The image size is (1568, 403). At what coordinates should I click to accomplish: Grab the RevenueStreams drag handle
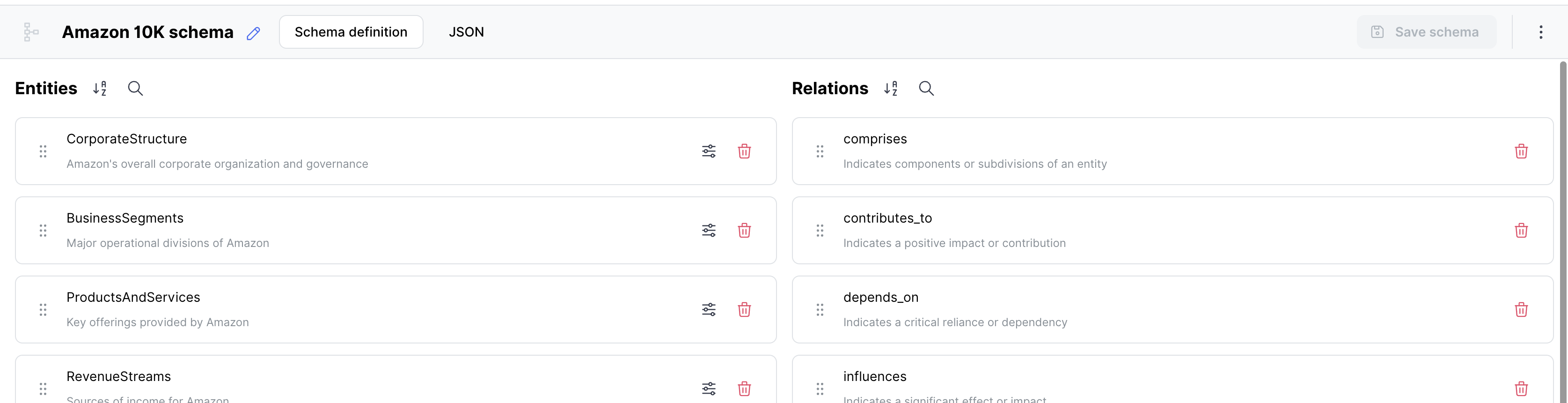(43, 389)
